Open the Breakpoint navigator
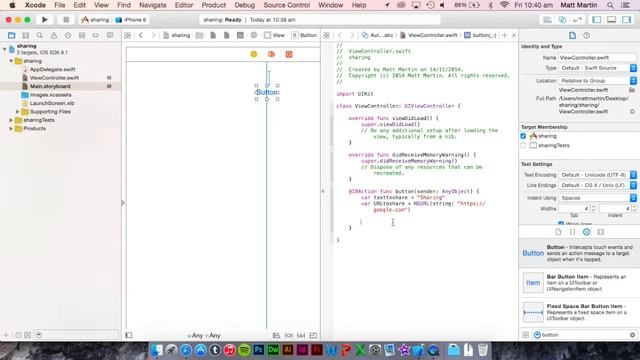The height and width of the screenshot is (360, 640). pyautogui.click(x=96, y=36)
